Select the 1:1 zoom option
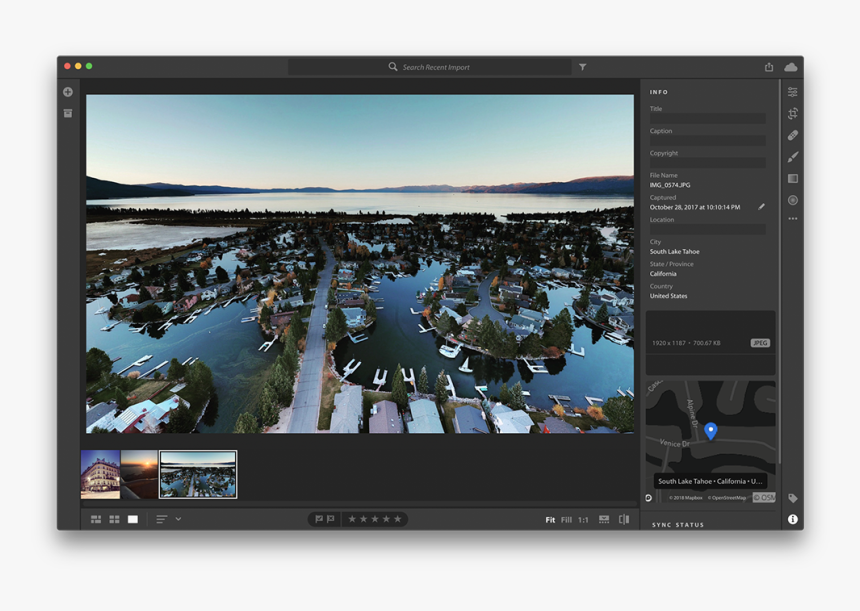The width and height of the screenshot is (860, 611). (583, 520)
